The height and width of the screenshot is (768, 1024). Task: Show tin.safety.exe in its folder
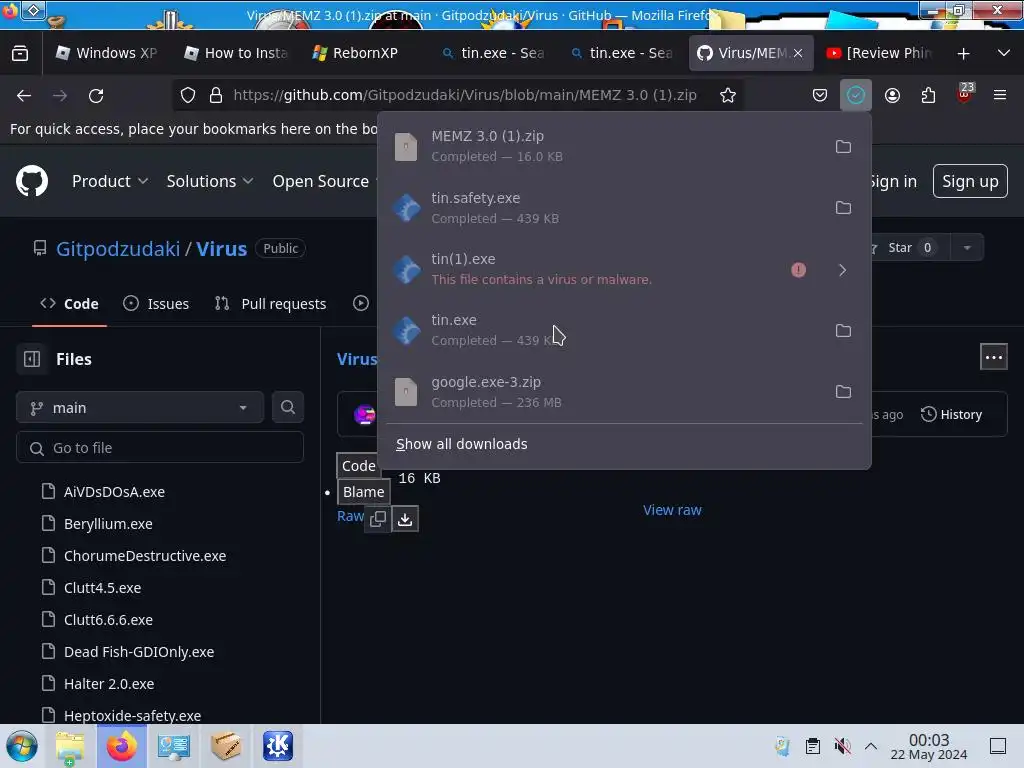[843, 208]
